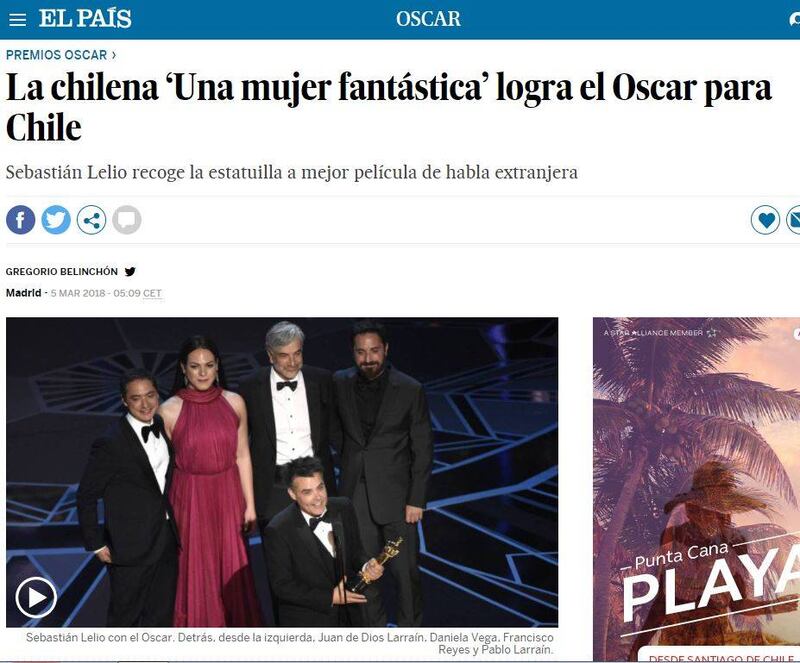The width and height of the screenshot is (800, 663).
Task: Send article by email icon
Action: [x=793, y=220]
